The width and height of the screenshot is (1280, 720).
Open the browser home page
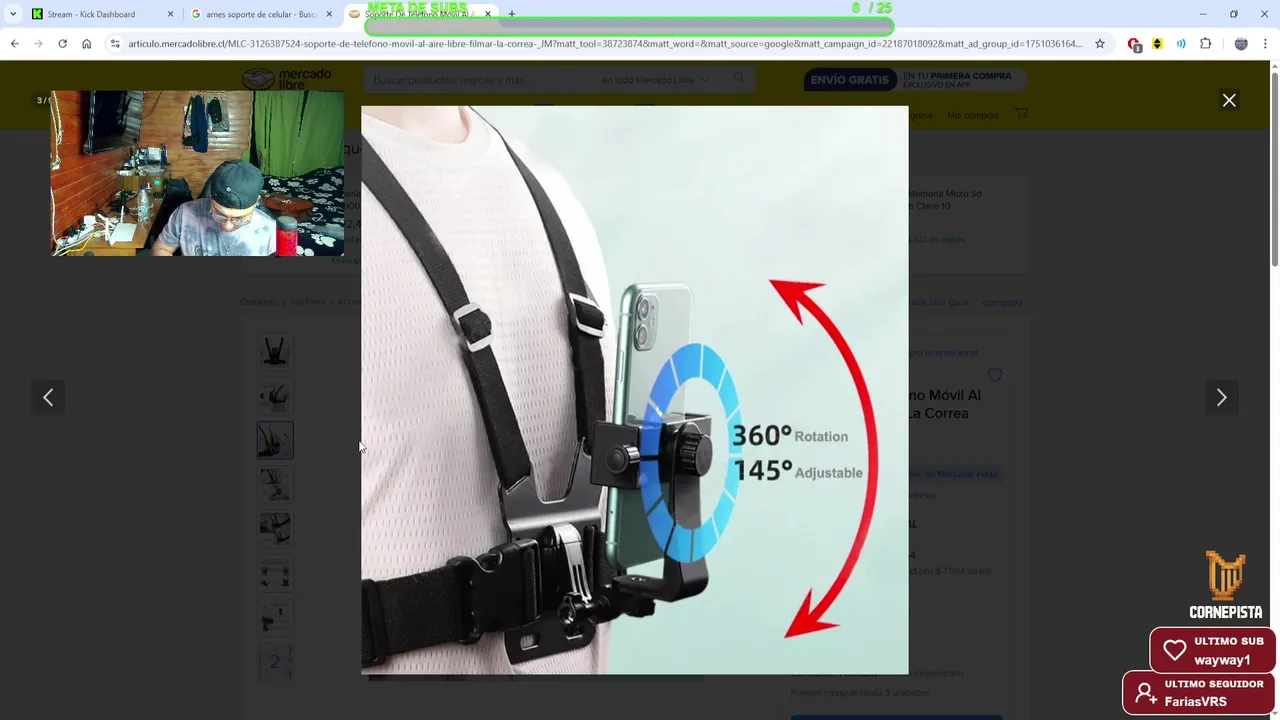[86, 44]
